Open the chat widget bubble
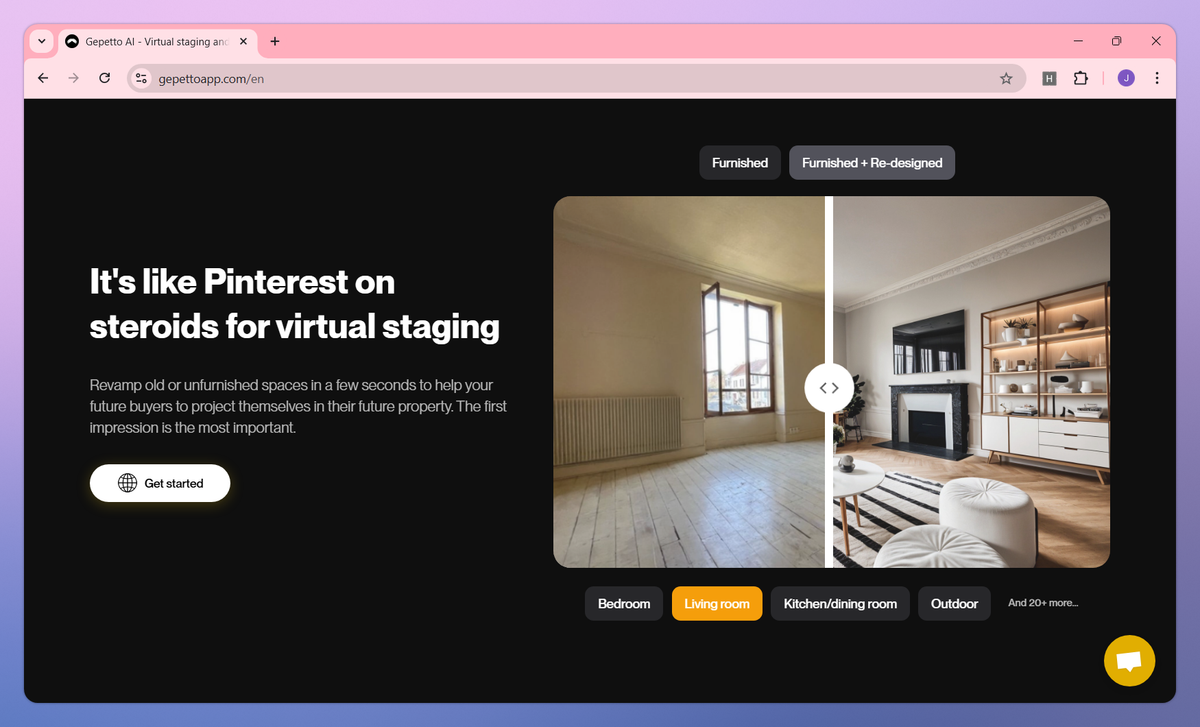 tap(1129, 660)
